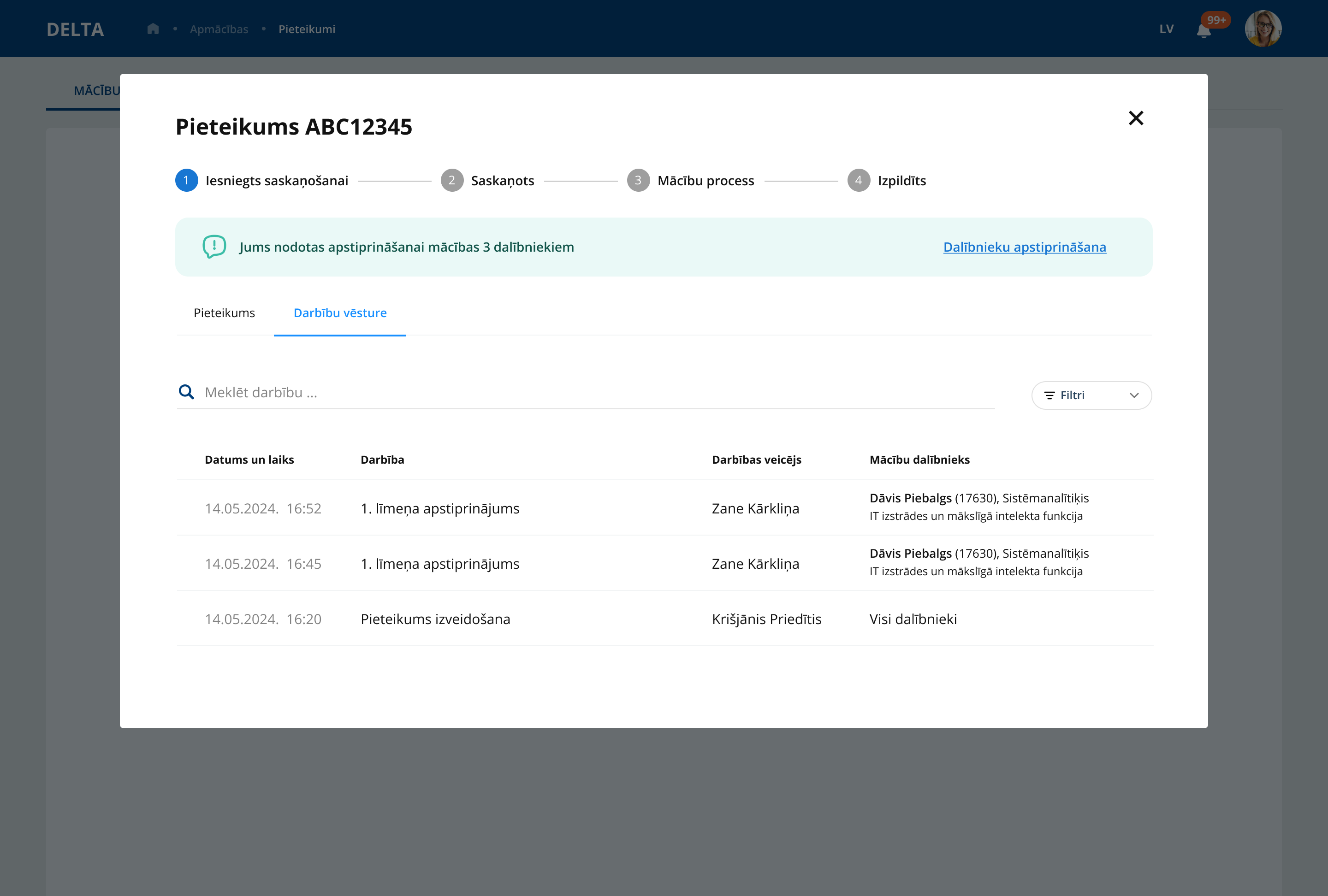Click the DELTA logo
Screen dimensions: 1328x896
[x=76, y=29]
